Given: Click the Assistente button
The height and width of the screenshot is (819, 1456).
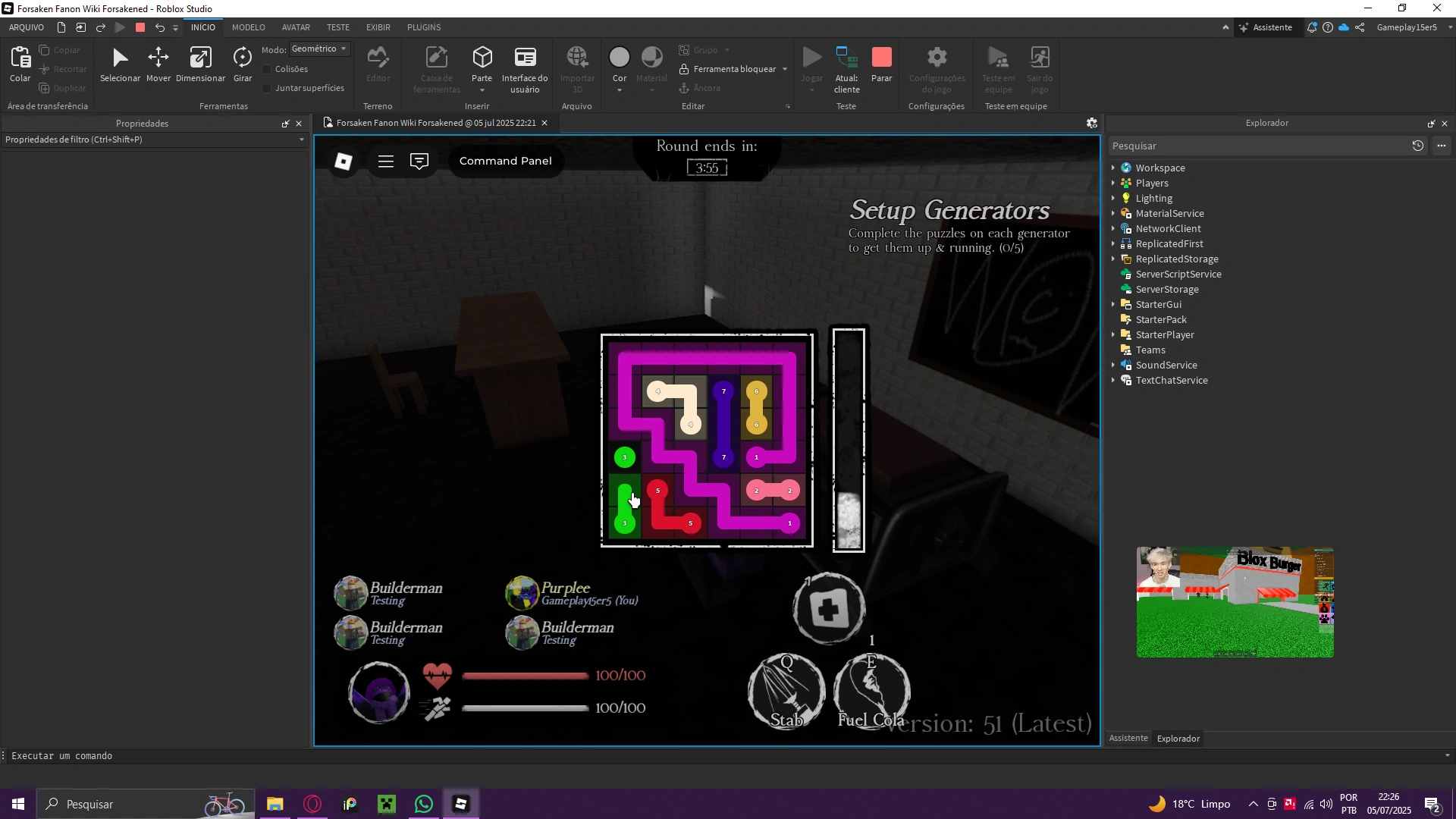Looking at the screenshot, I should coord(1265,27).
